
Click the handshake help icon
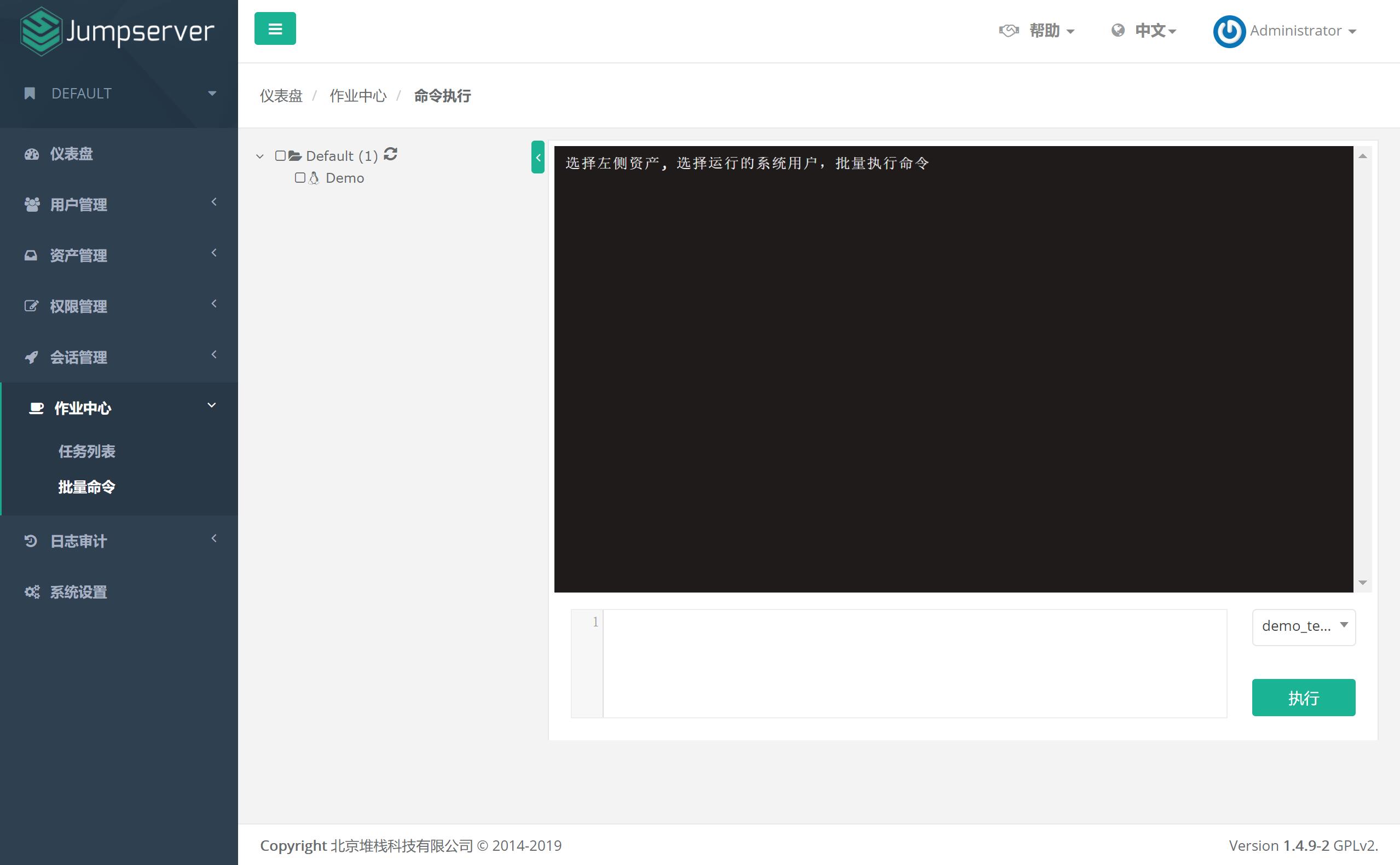point(1009,31)
